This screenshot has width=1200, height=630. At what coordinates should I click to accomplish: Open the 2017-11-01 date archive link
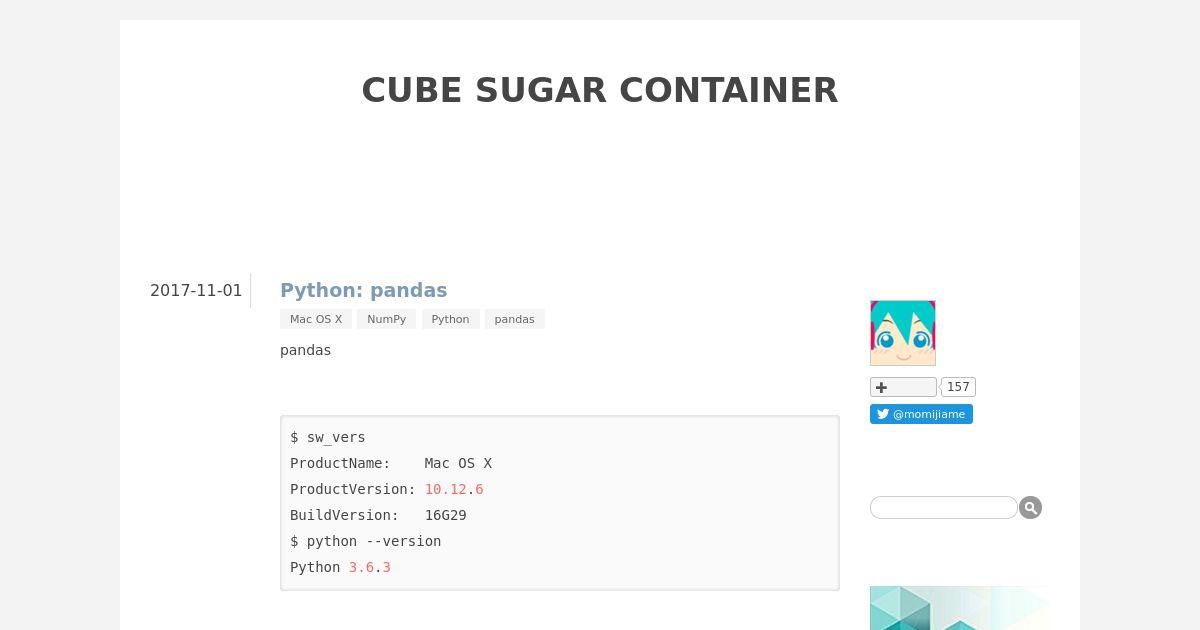[196, 291]
